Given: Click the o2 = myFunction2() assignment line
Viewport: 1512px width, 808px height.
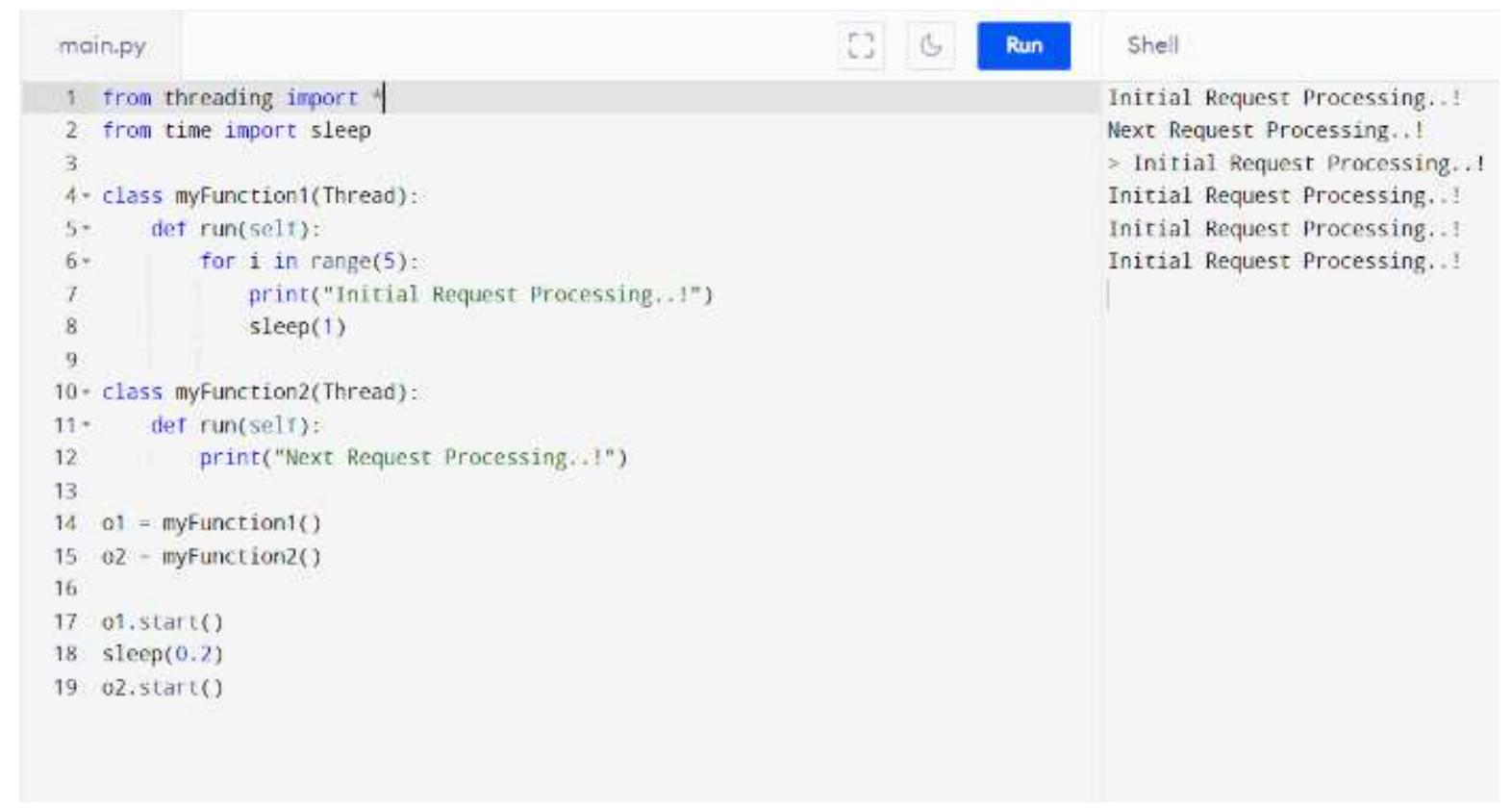Looking at the screenshot, I should (x=212, y=556).
